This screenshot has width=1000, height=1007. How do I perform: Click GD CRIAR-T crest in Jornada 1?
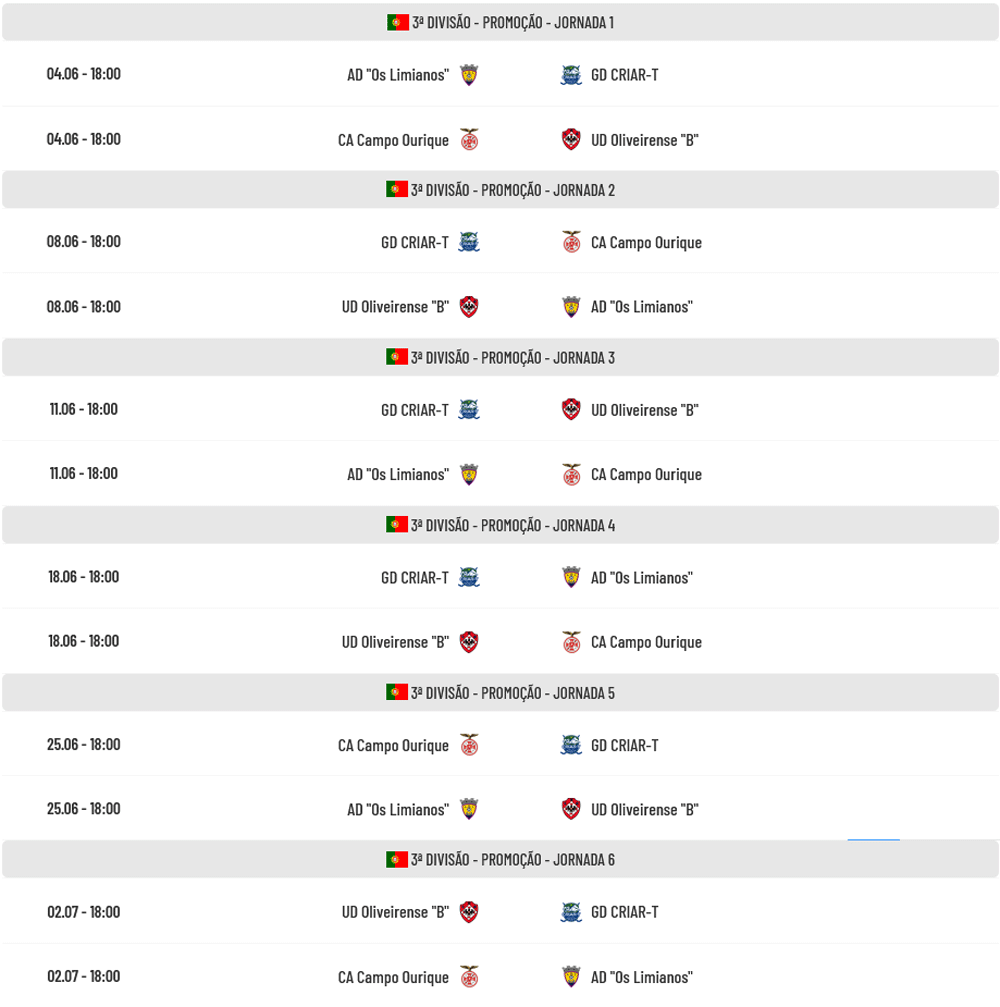(x=571, y=75)
